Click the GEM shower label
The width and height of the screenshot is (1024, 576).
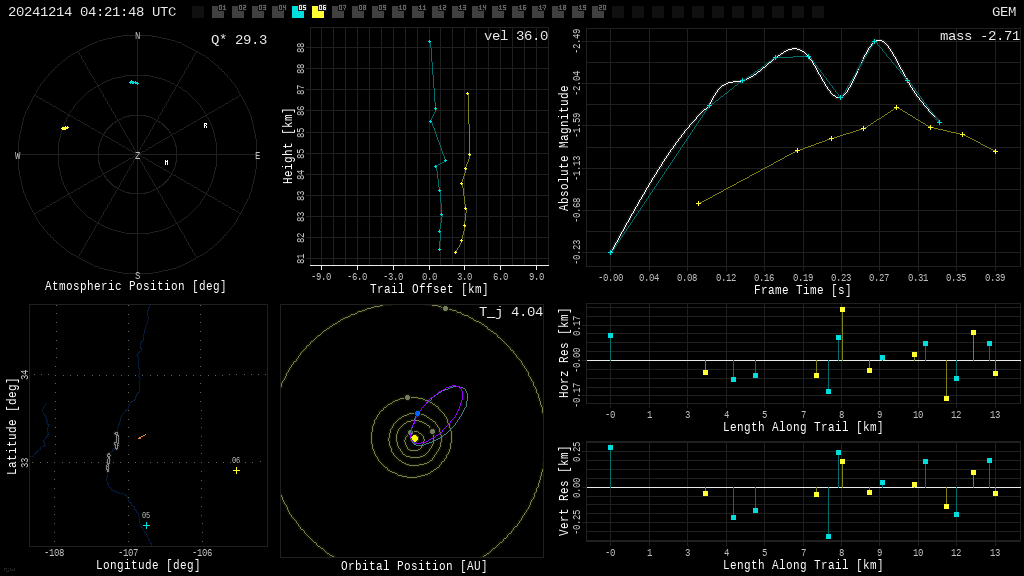(x=1003, y=12)
